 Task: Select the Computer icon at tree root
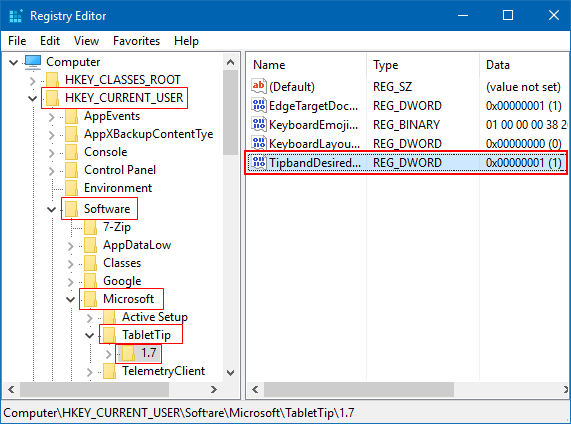(33, 62)
